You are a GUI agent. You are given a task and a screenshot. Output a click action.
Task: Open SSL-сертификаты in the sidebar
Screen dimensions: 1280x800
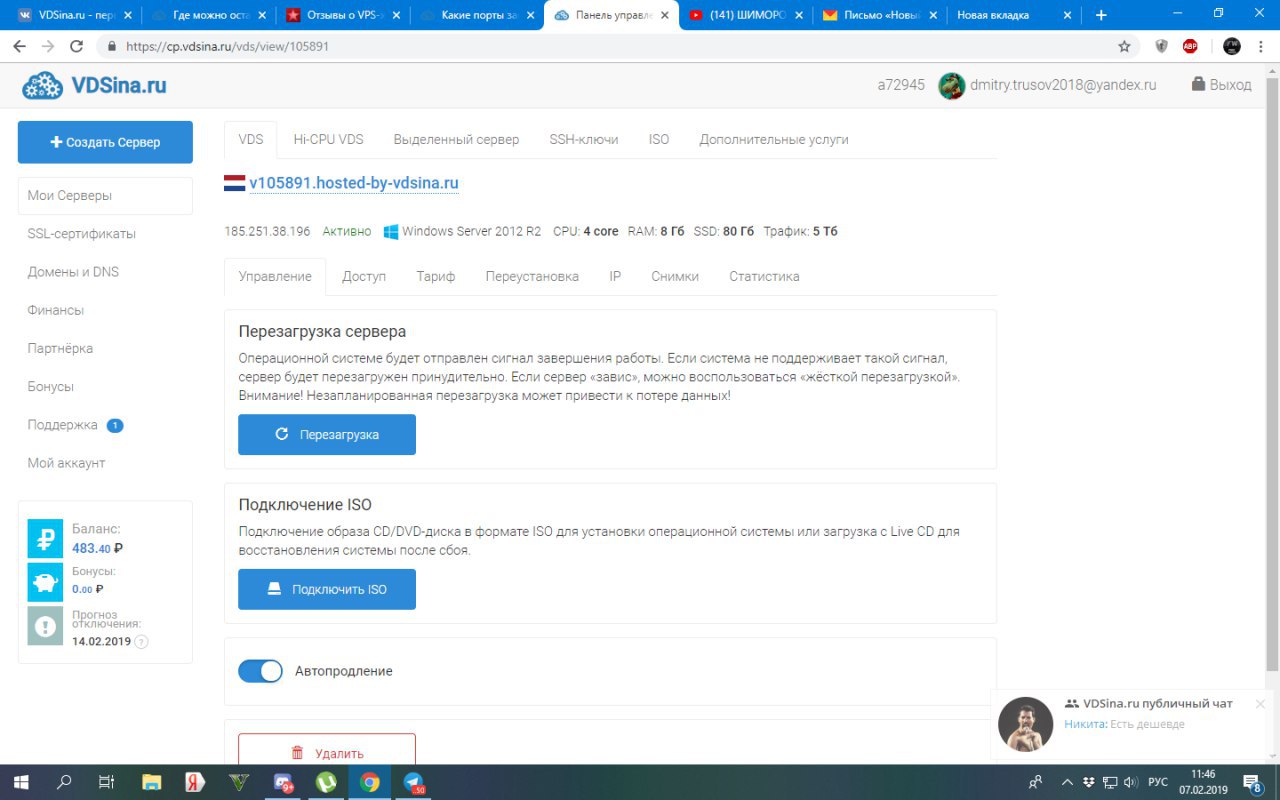click(x=82, y=233)
